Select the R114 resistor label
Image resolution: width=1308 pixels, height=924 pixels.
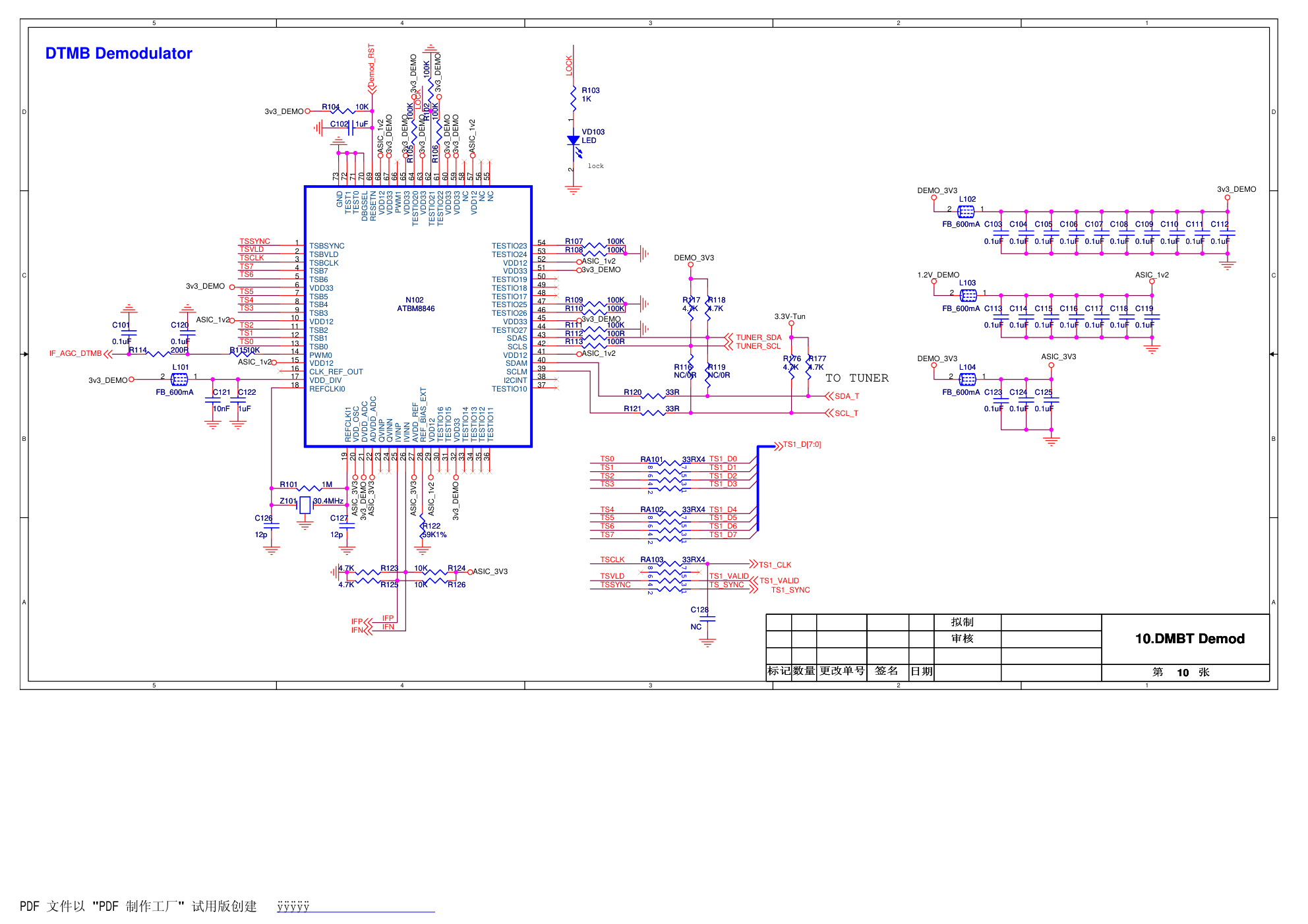click(138, 350)
